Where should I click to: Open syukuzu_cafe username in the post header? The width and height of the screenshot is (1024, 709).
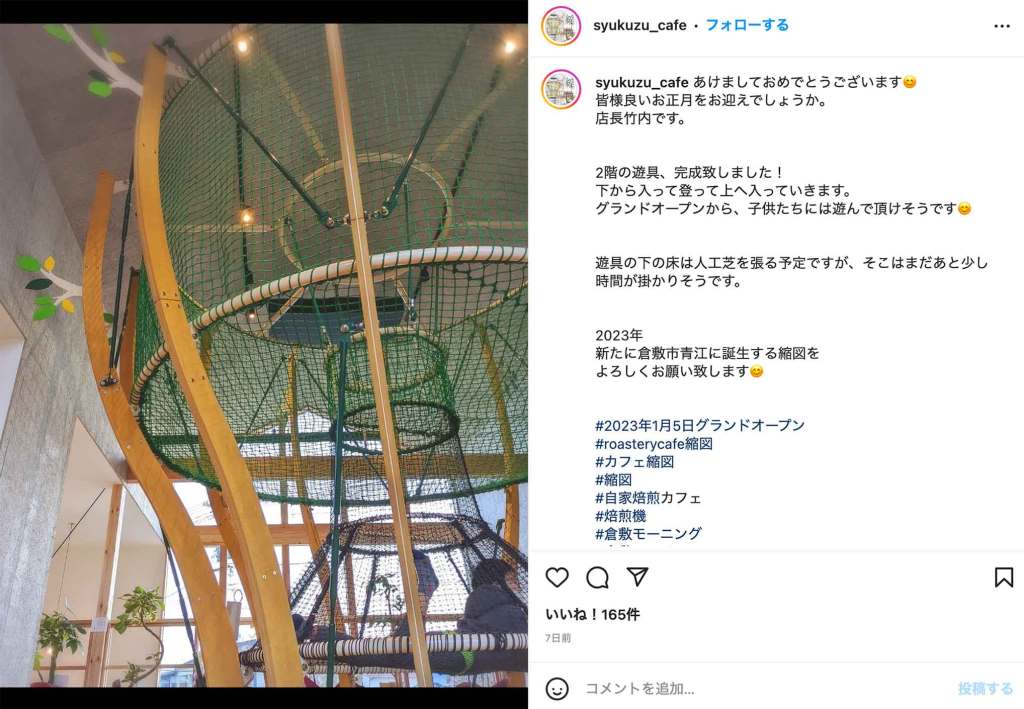pos(639,25)
